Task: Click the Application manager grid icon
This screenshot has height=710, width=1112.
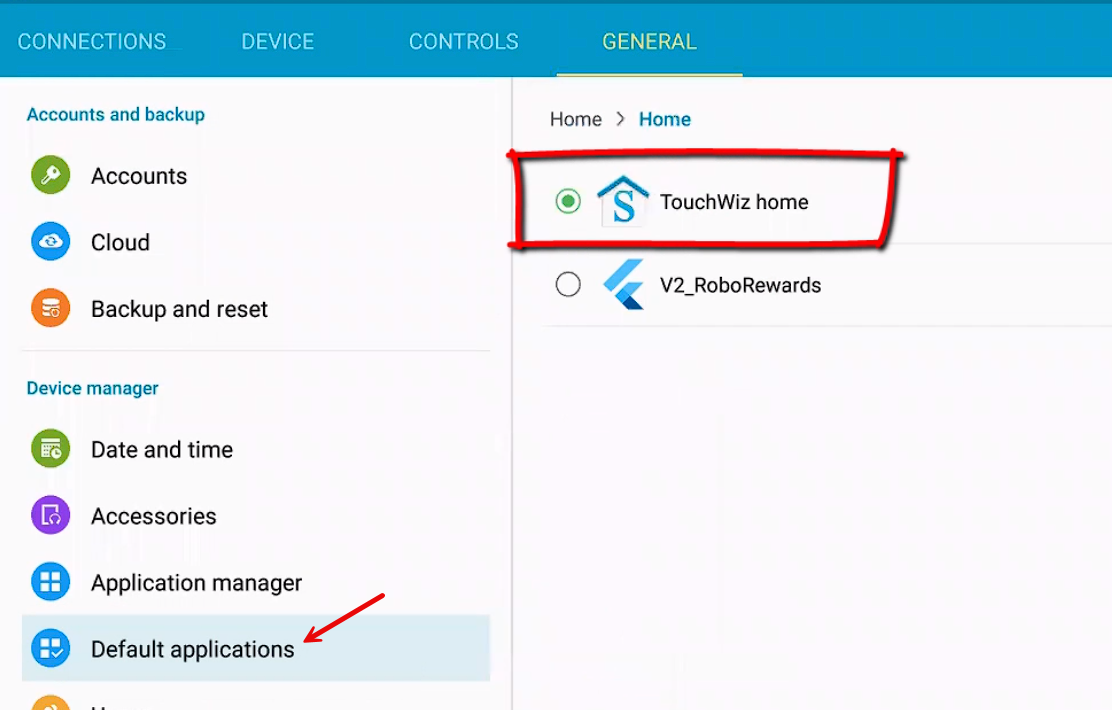Action: coord(50,582)
